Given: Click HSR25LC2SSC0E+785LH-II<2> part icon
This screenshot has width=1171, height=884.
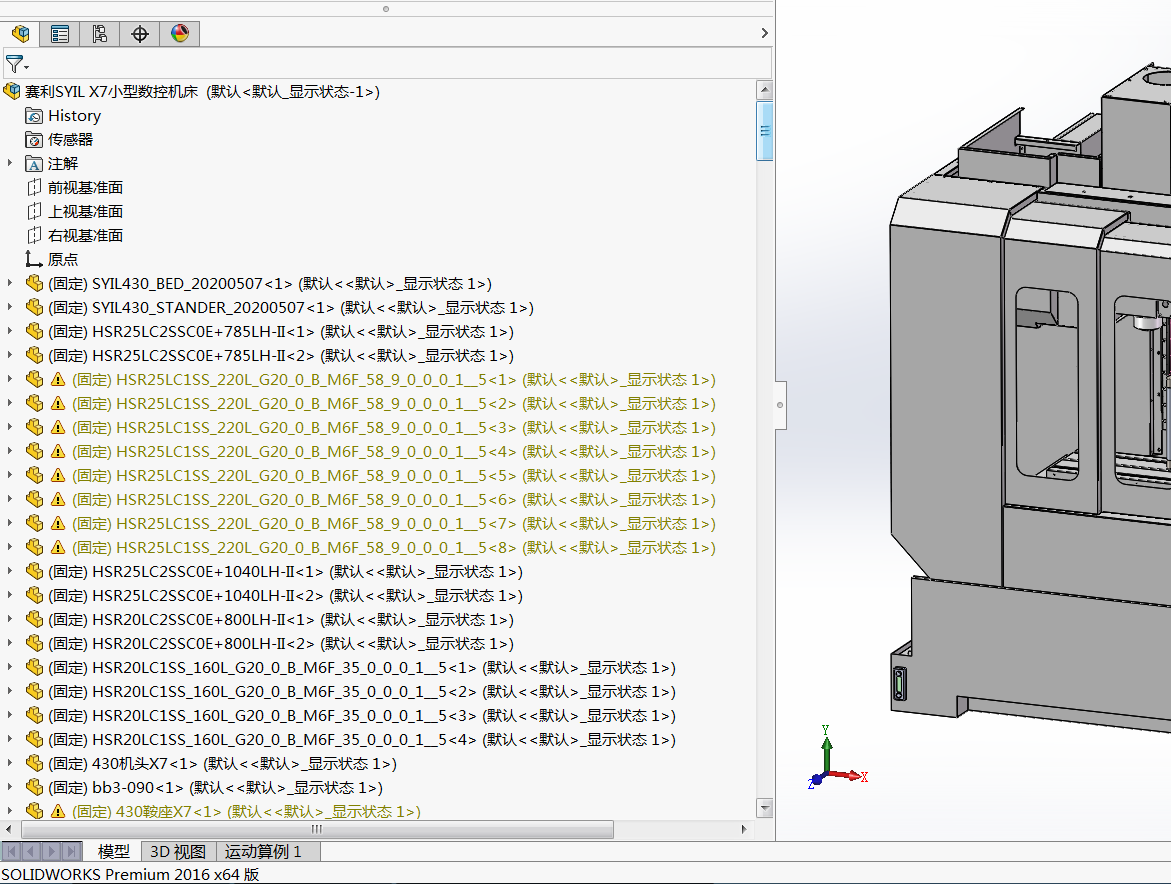Looking at the screenshot, I should coord(34,355).
